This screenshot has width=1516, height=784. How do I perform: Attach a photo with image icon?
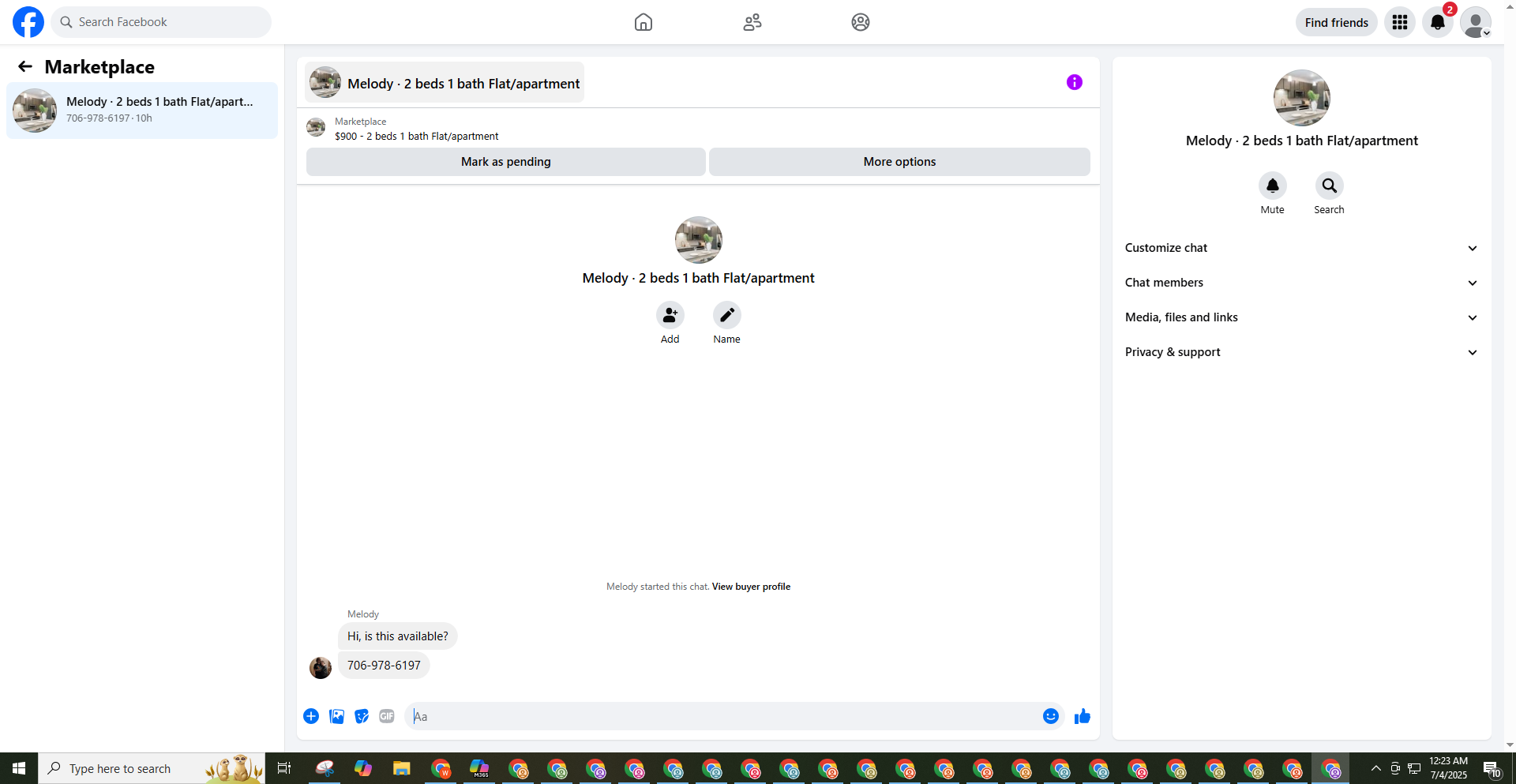(336, 716)
